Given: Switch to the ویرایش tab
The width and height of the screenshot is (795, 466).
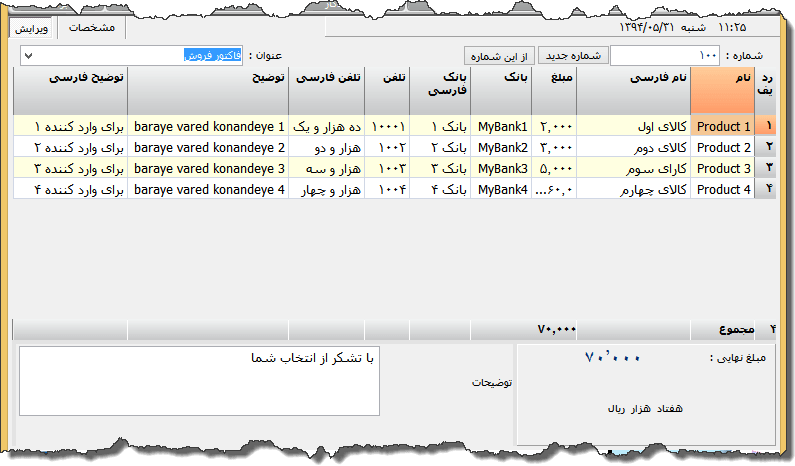Looking at the screenshot, I should 32,27.
